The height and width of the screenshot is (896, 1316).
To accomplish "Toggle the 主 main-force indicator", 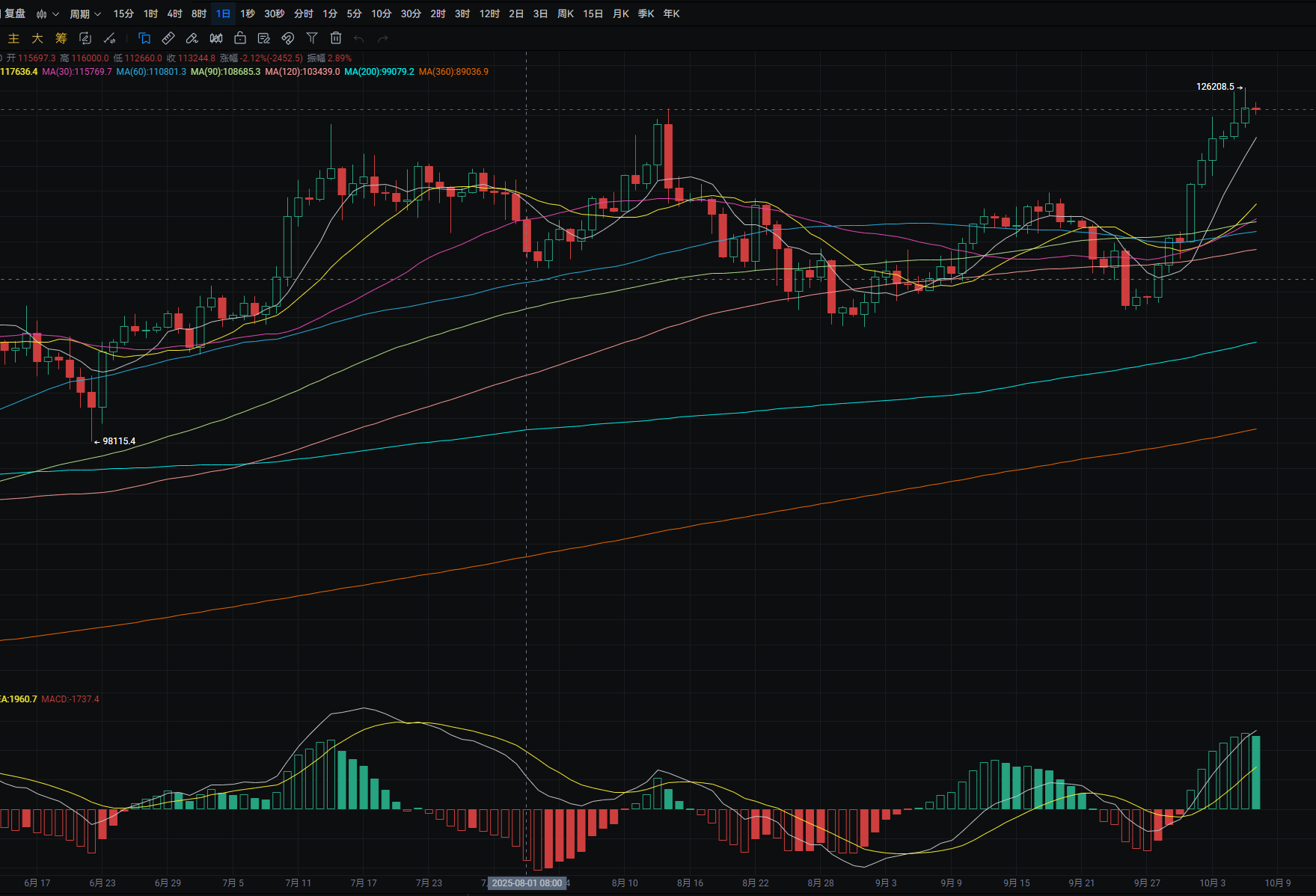I will [x=13, y=38].
